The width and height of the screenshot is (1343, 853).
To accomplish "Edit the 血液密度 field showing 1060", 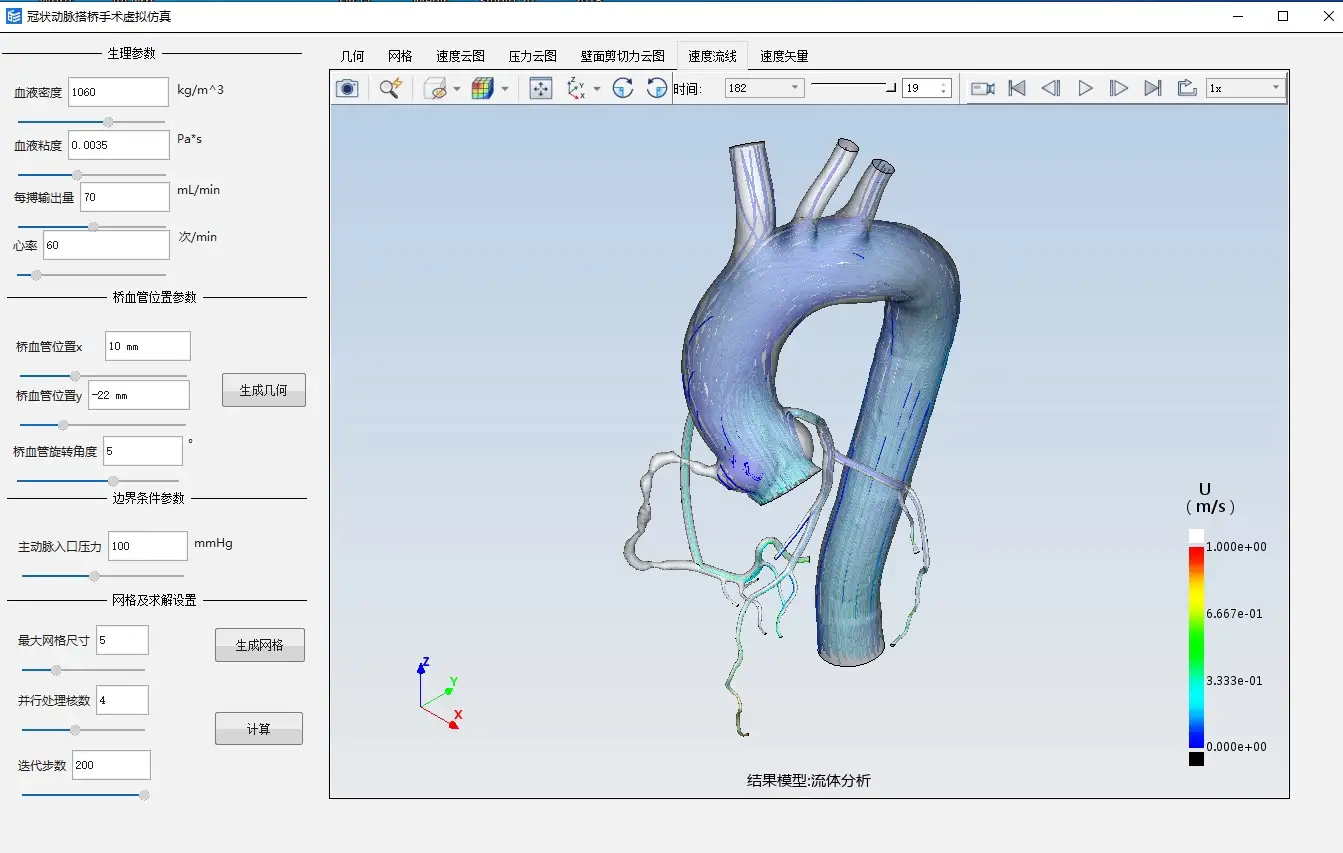I will click(119, 92).
